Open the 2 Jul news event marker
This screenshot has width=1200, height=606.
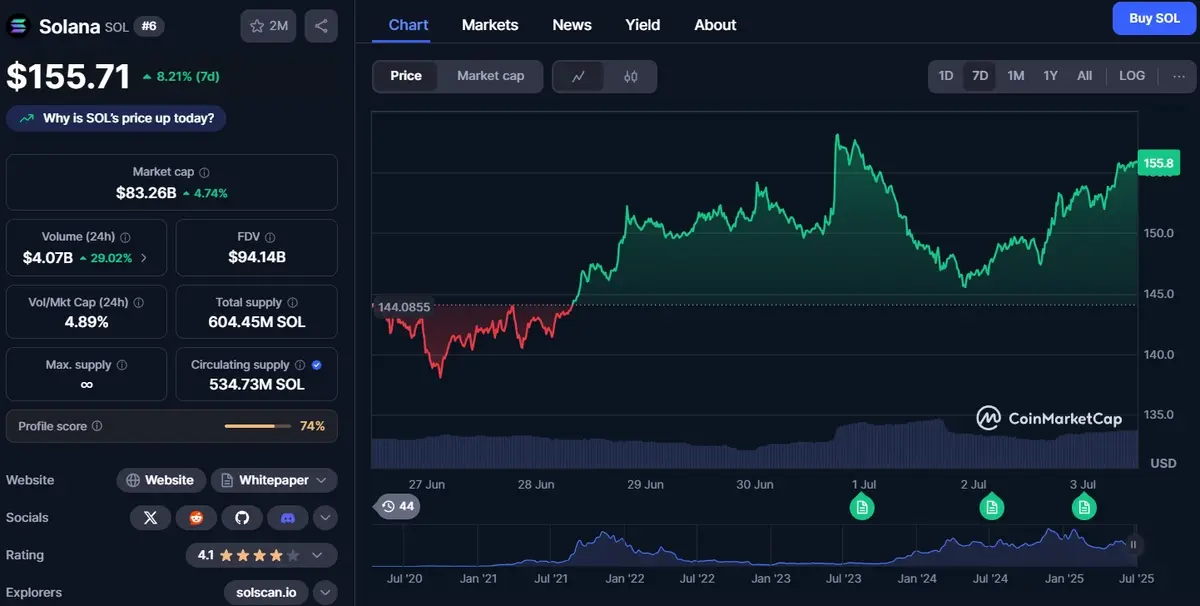coord(991,507)
